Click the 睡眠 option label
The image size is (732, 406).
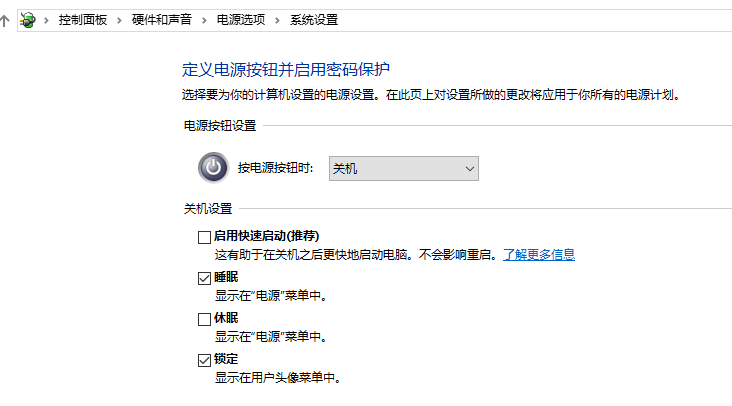coord(226,277)
